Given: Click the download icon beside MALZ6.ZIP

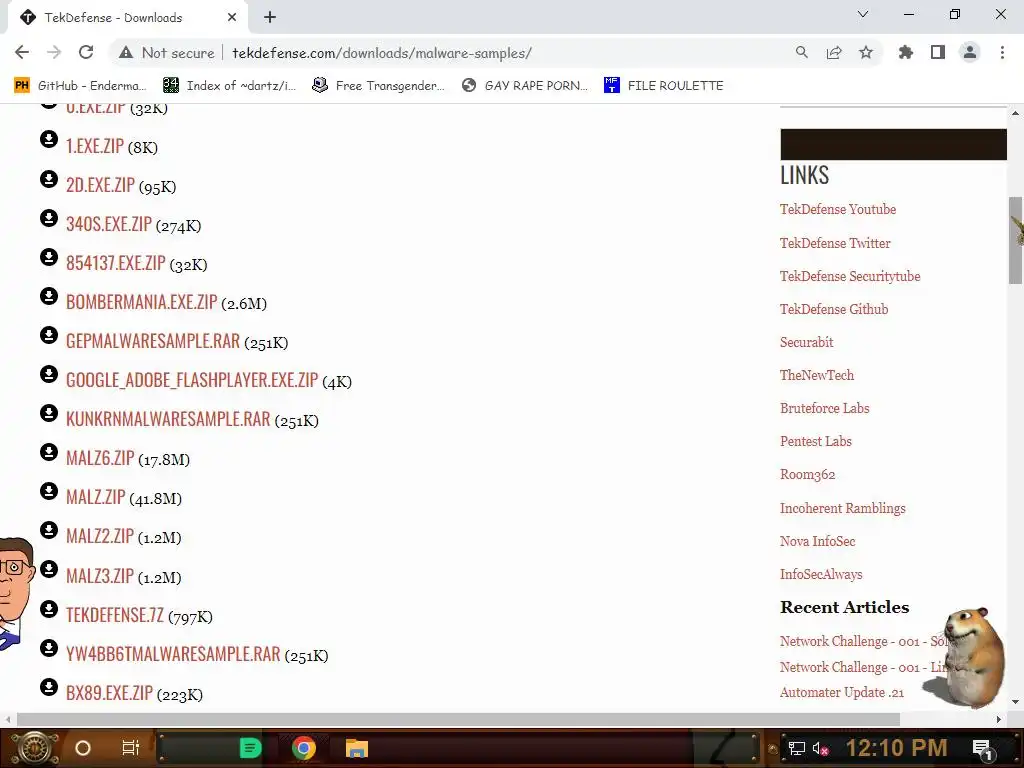Looking at the screenshot, I should pos(49,452).
